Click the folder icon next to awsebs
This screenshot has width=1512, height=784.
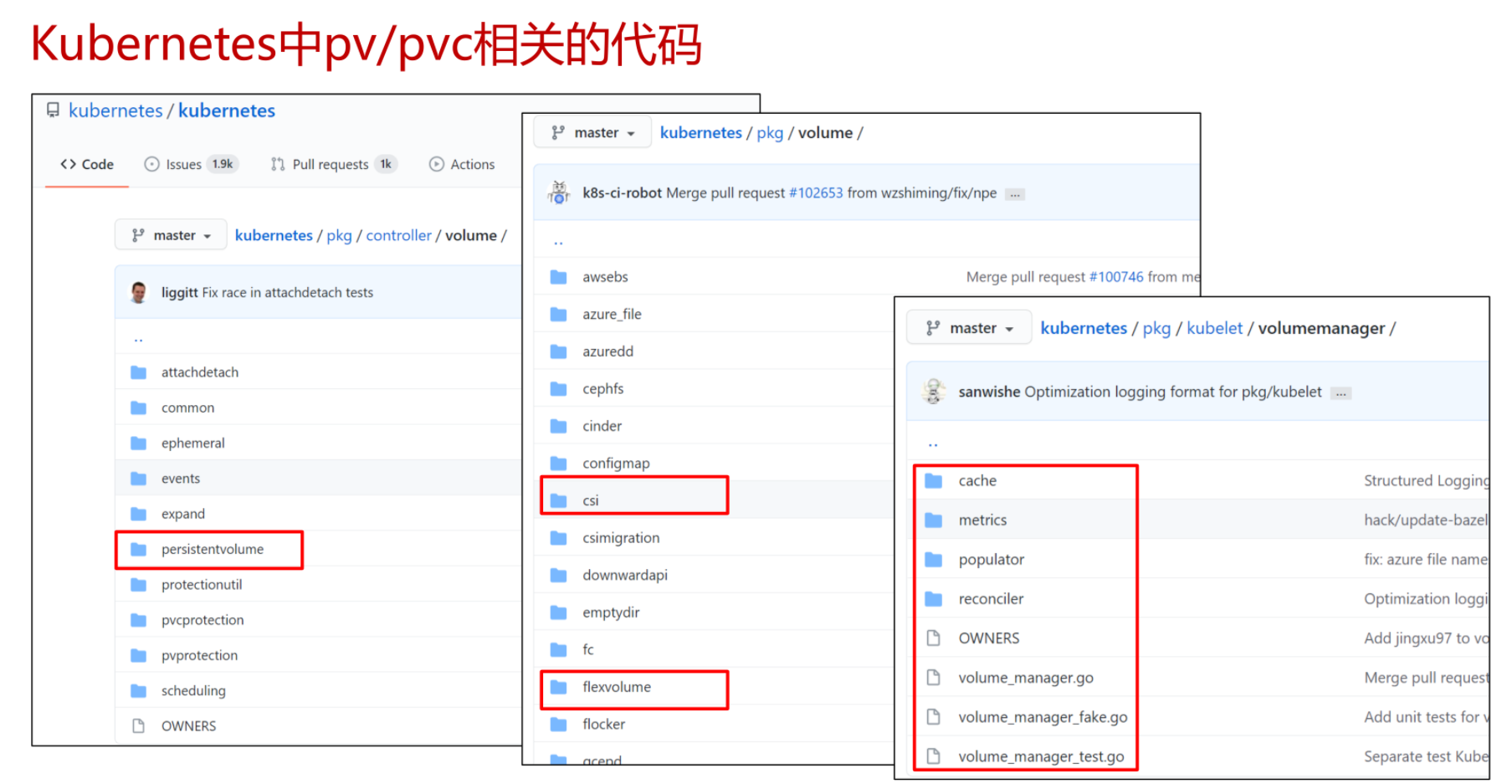click(x=559, y=277)
